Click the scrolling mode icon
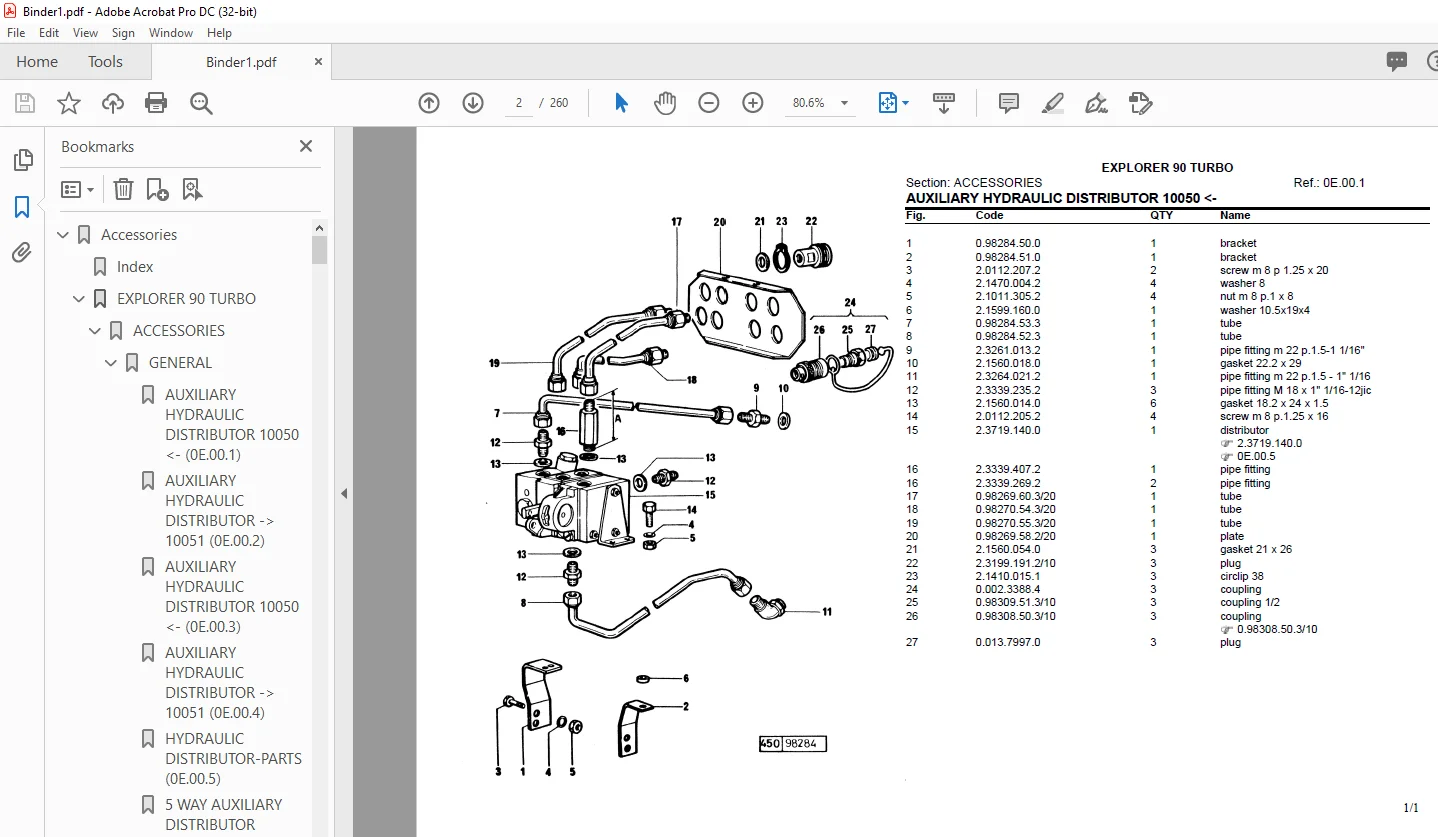The image size is (1438, 837). tap(944, 103)
